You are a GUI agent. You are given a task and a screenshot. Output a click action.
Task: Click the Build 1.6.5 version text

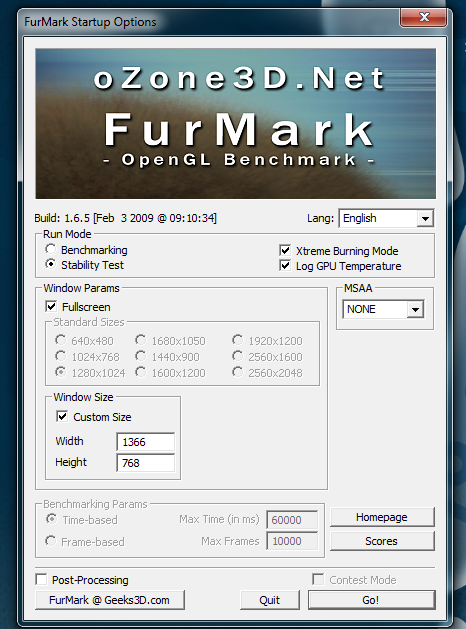coord(126,218)
